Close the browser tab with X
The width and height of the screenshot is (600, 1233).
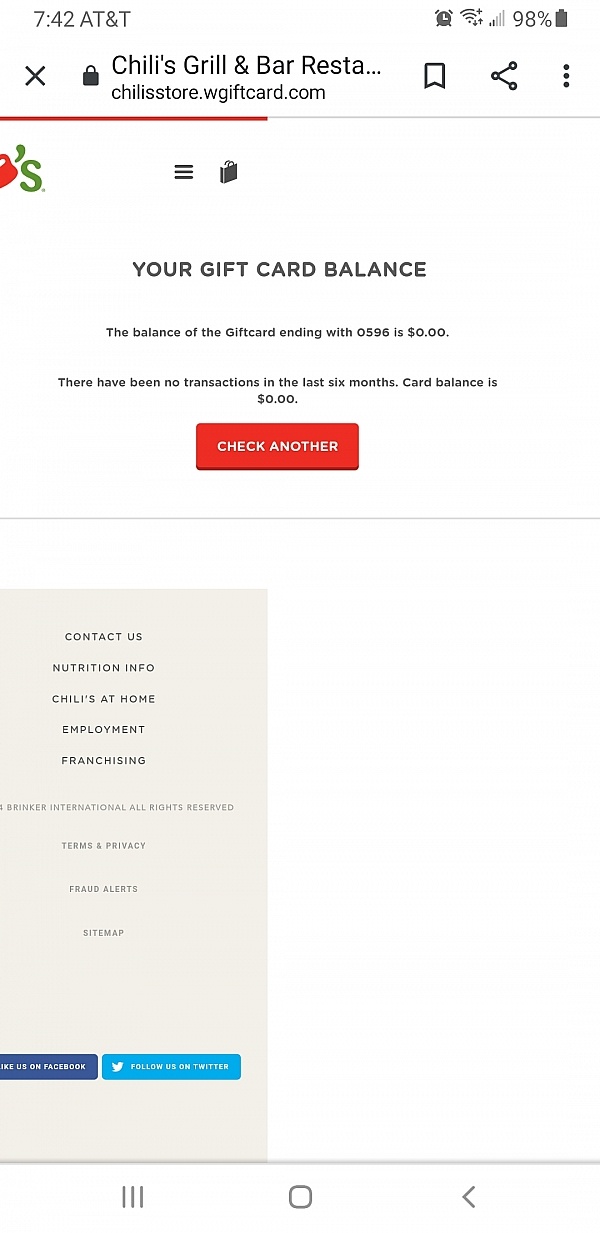(35, 76)
